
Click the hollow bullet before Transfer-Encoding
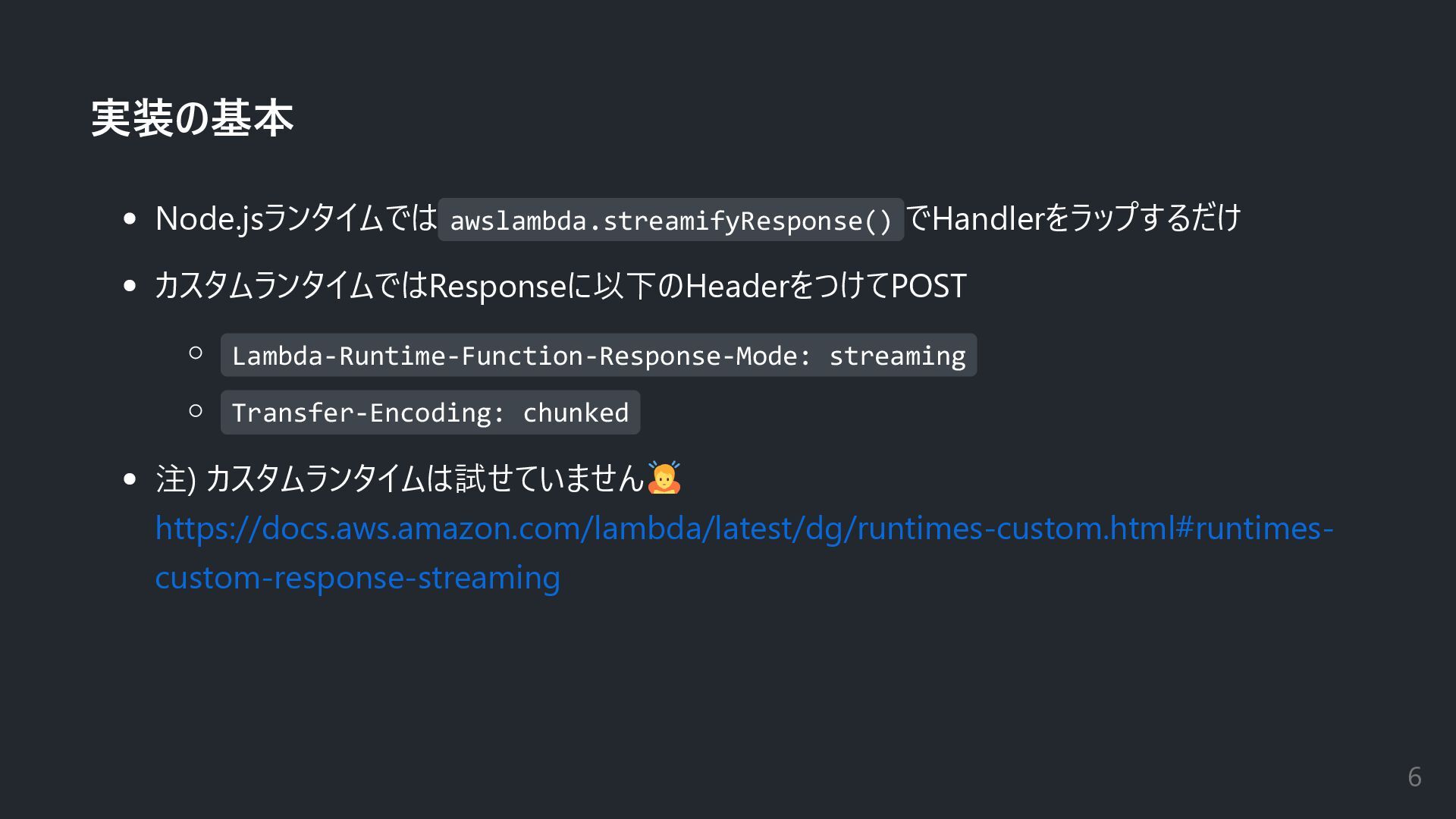point(196,411)
